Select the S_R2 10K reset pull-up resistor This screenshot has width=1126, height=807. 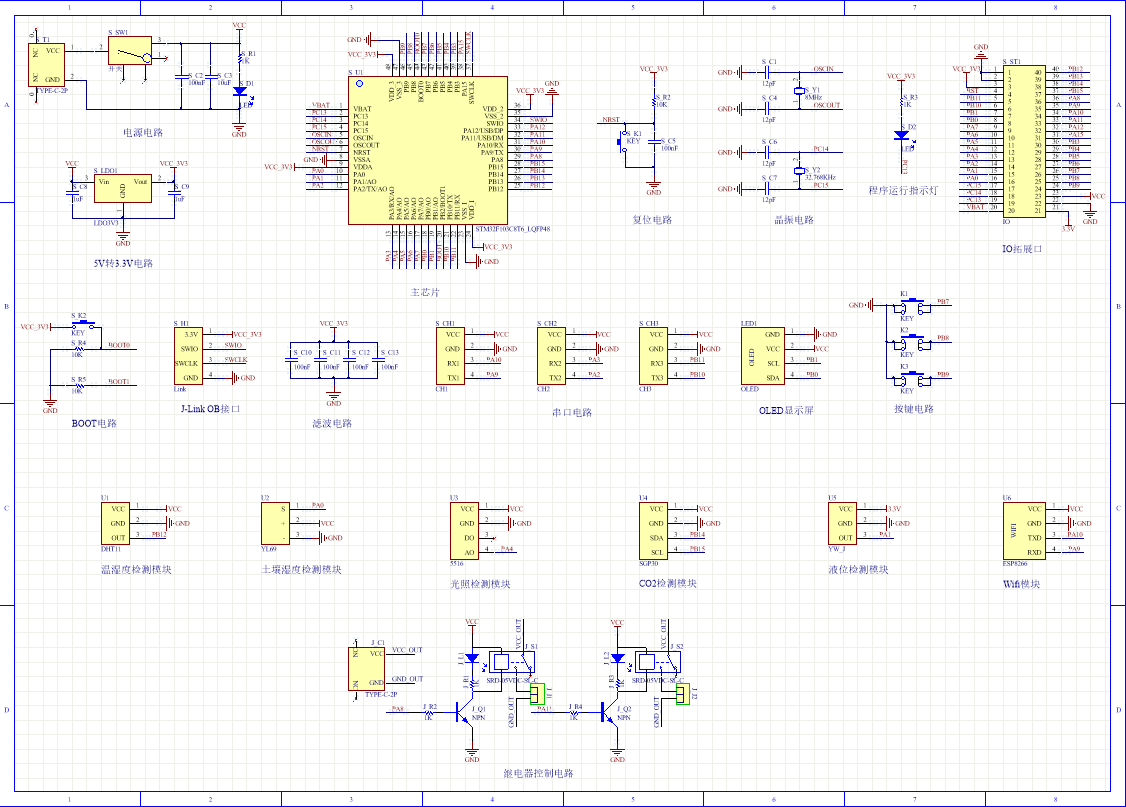(x=654, y=101)
